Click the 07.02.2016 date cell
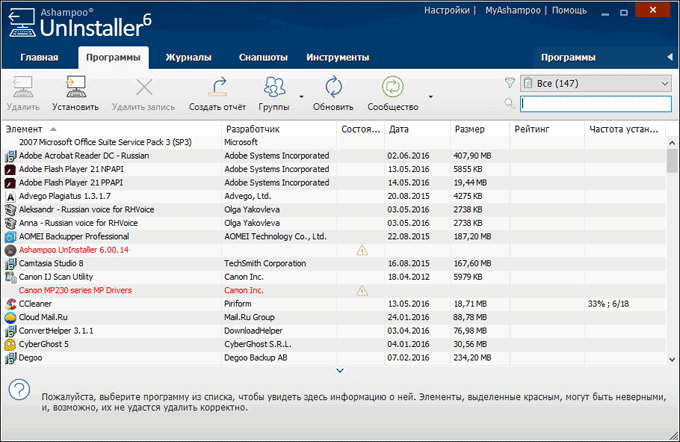This screenshot has width=680, height=442. [409, 358]
